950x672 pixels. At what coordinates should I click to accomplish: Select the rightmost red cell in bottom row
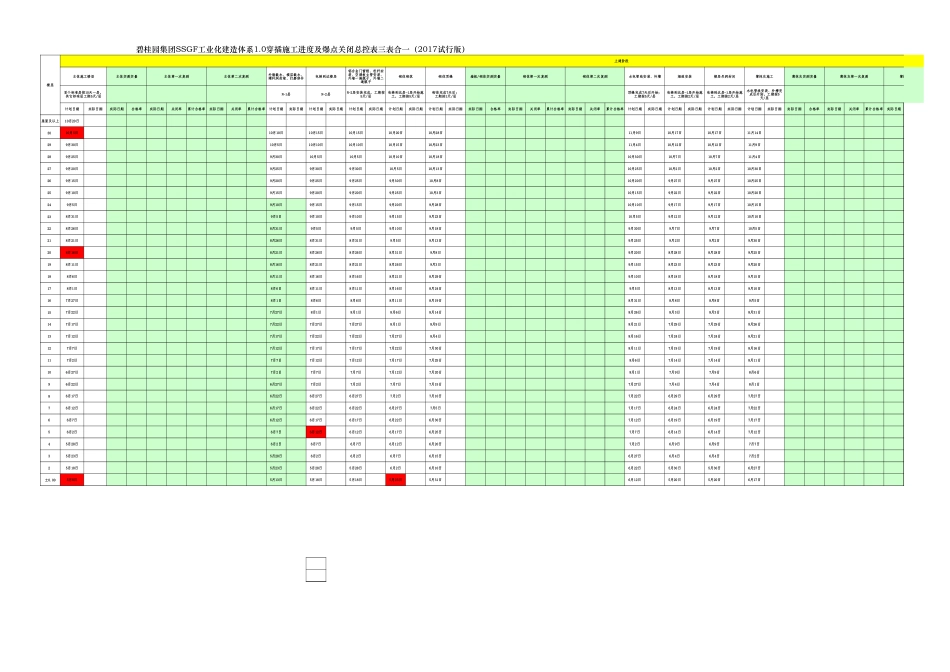pos(396,480)
